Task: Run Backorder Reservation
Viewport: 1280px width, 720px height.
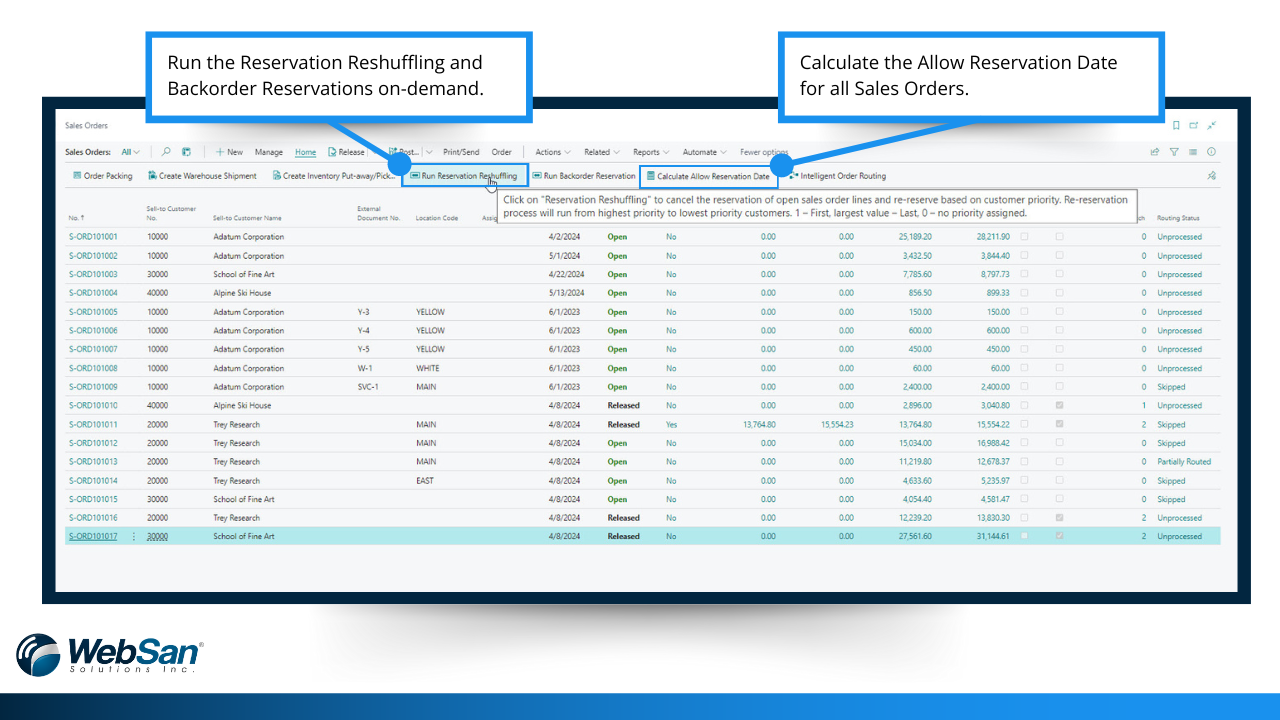Action: click(583, 176)
